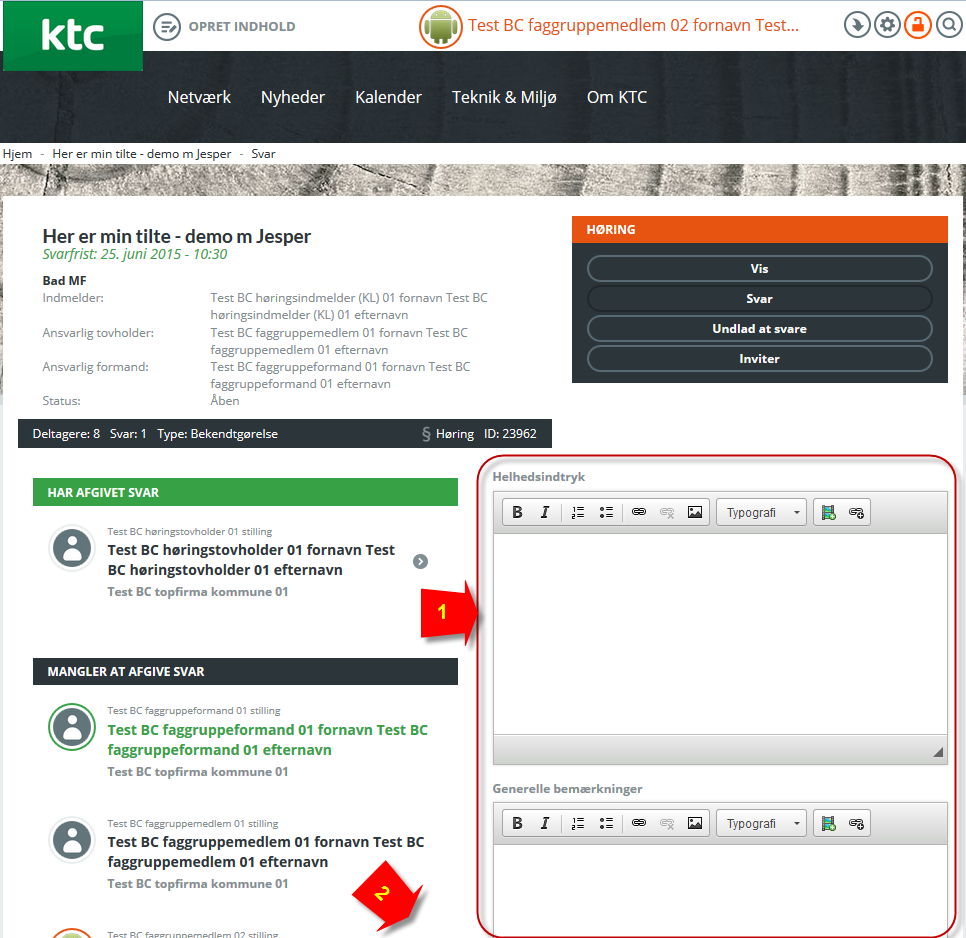Insert link in Generelle bemærkninger editor
This screenshot has width=966, height=938.
pyautogui.click(x=639, y=823)
